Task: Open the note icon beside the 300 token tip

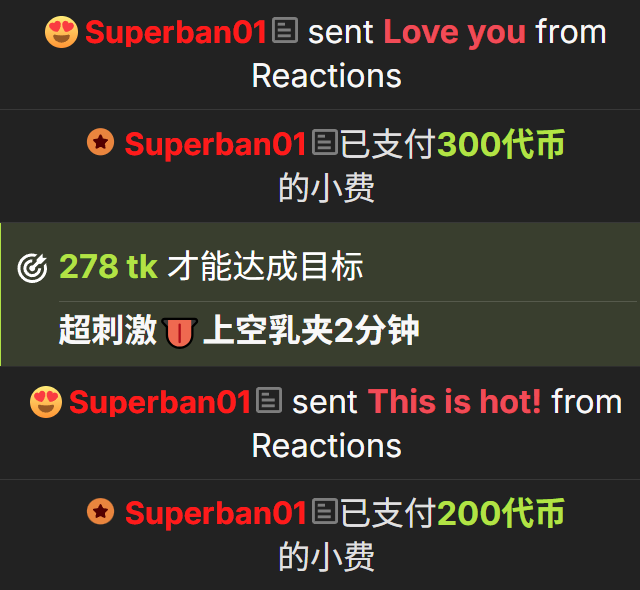Action: (x=325, y=142)
